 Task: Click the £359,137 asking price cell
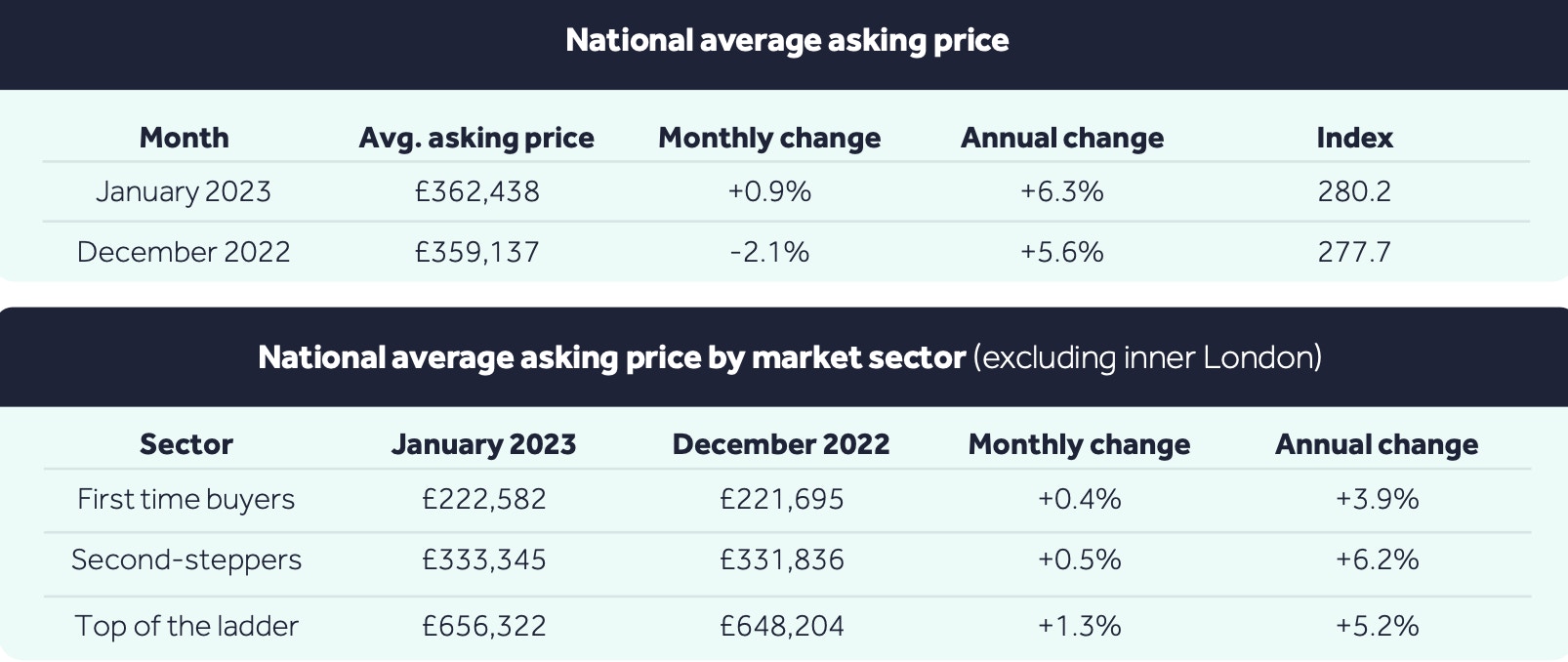(476, 252)
